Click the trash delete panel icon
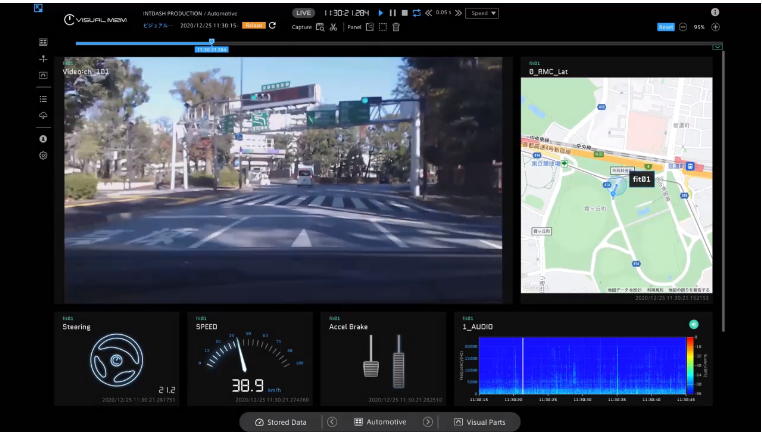762x437 pixels. click(x=396, y=27)
